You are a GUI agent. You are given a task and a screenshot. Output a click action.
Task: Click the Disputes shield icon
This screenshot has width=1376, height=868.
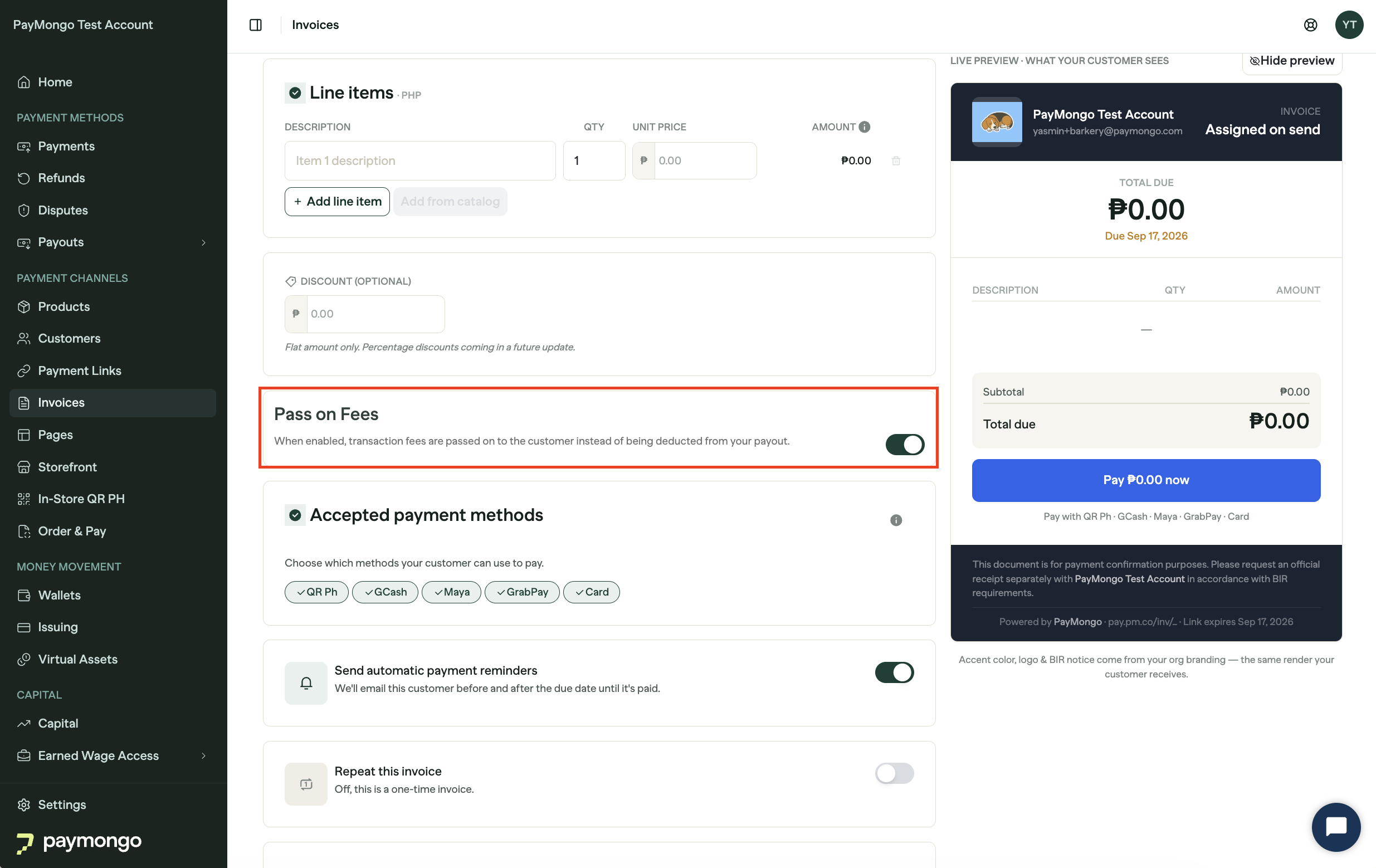(x=23, y=210)
